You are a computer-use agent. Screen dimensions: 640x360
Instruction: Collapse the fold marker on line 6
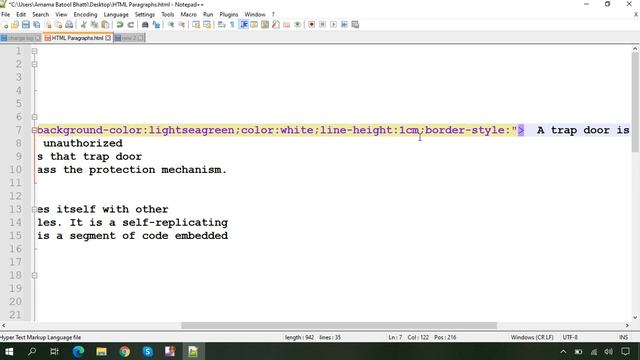tap(34, 117)
